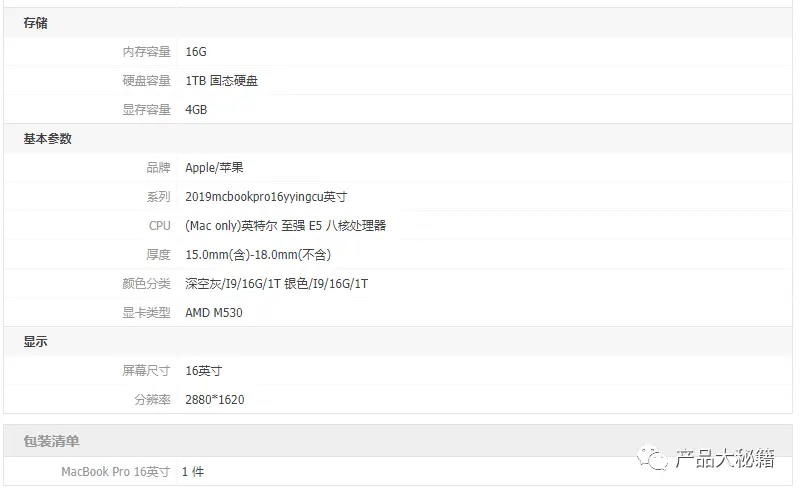Select the MacBook Pro 16英寸 package item

115,472
